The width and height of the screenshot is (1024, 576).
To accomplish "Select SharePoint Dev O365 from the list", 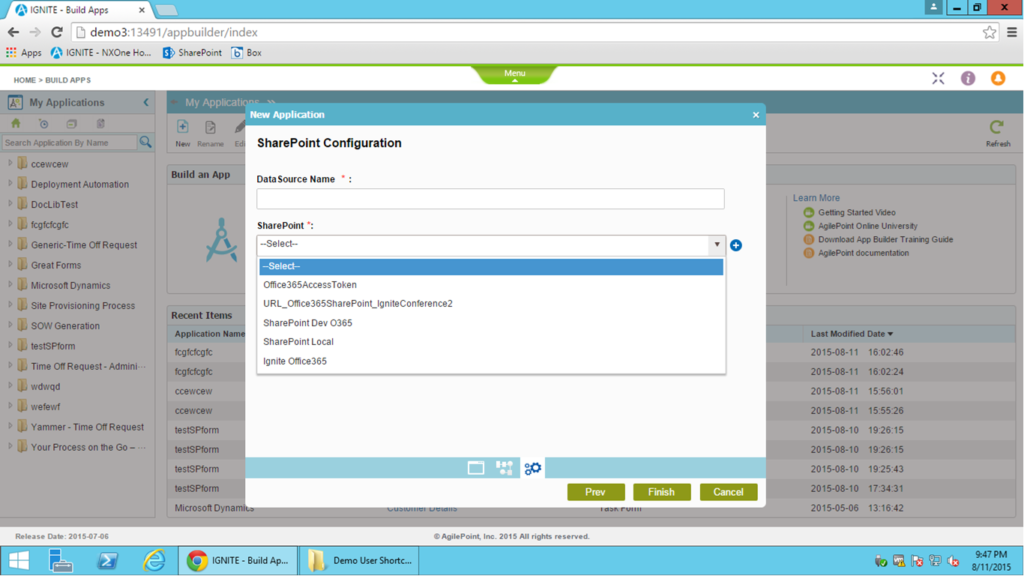I will 307,323.
